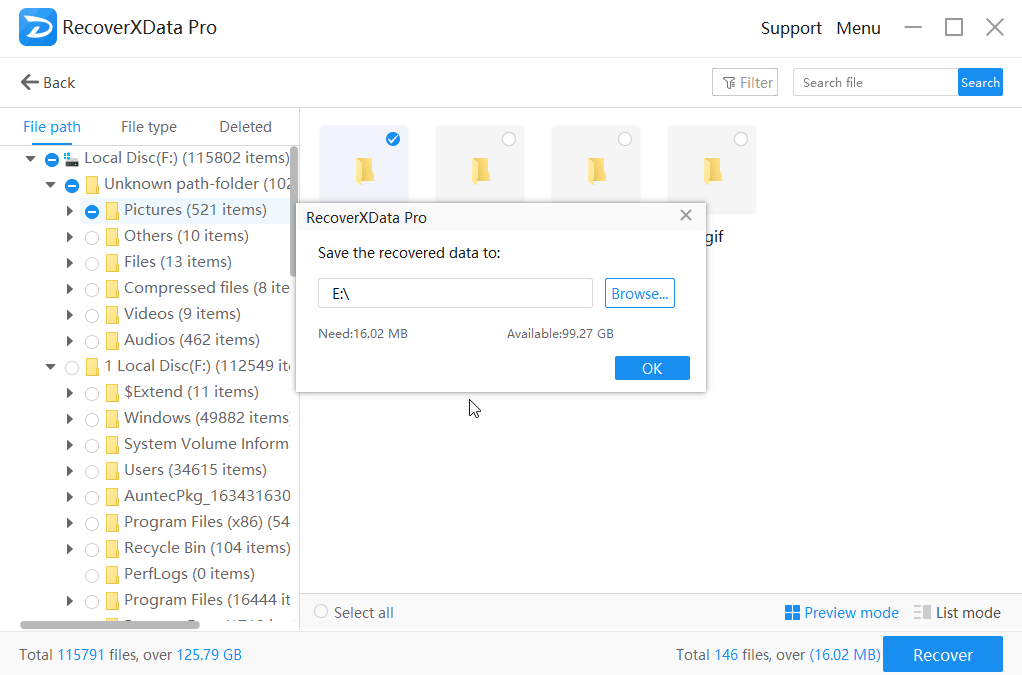Screen dimensions: 1022x675
Task: Click the Compressed files folder icon
Action: 112,289
